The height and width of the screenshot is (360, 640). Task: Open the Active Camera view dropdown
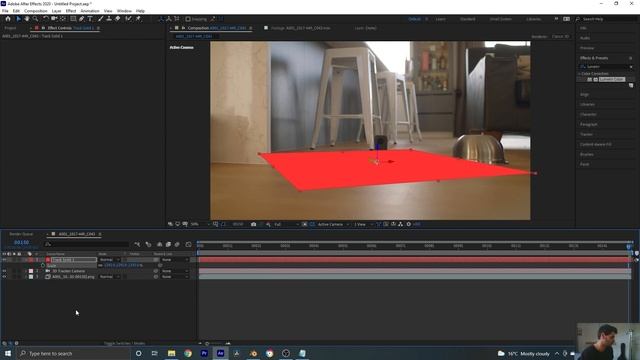click(333, 224)
